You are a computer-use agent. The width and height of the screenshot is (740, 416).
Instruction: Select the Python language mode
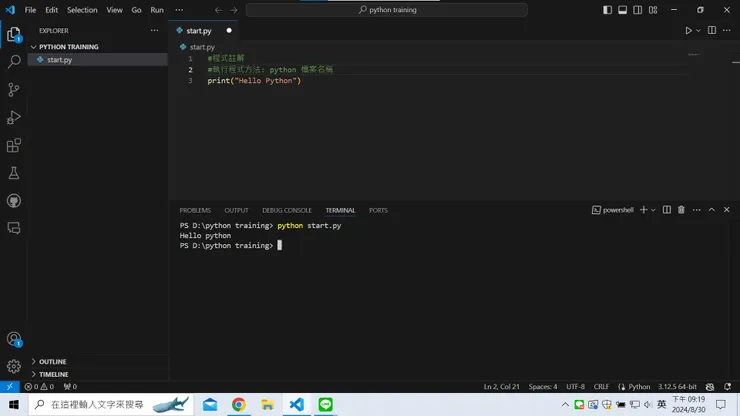(x=639, y=387)
